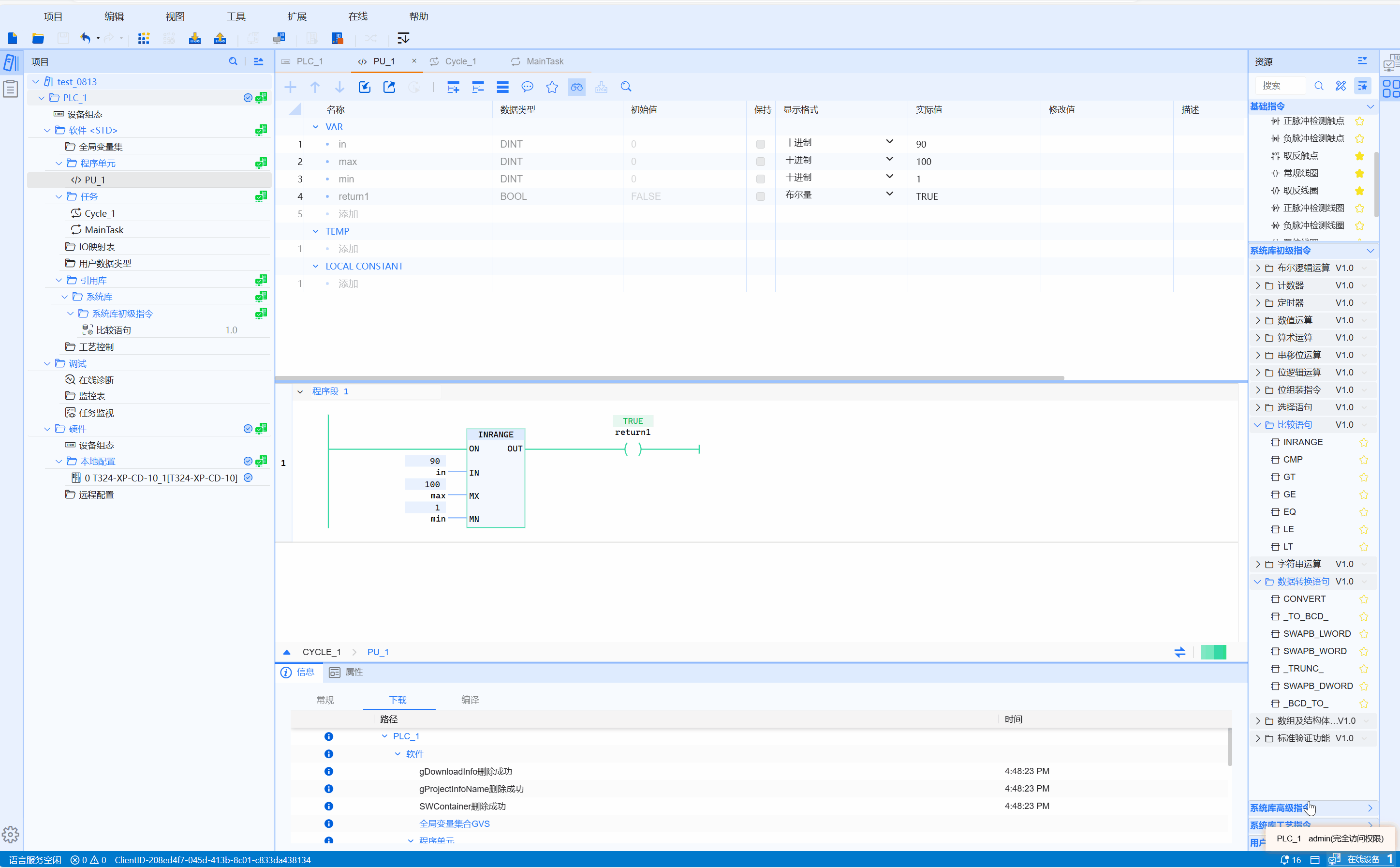
Task: Switch to the MainTask tab
Action: coord(544,61)
